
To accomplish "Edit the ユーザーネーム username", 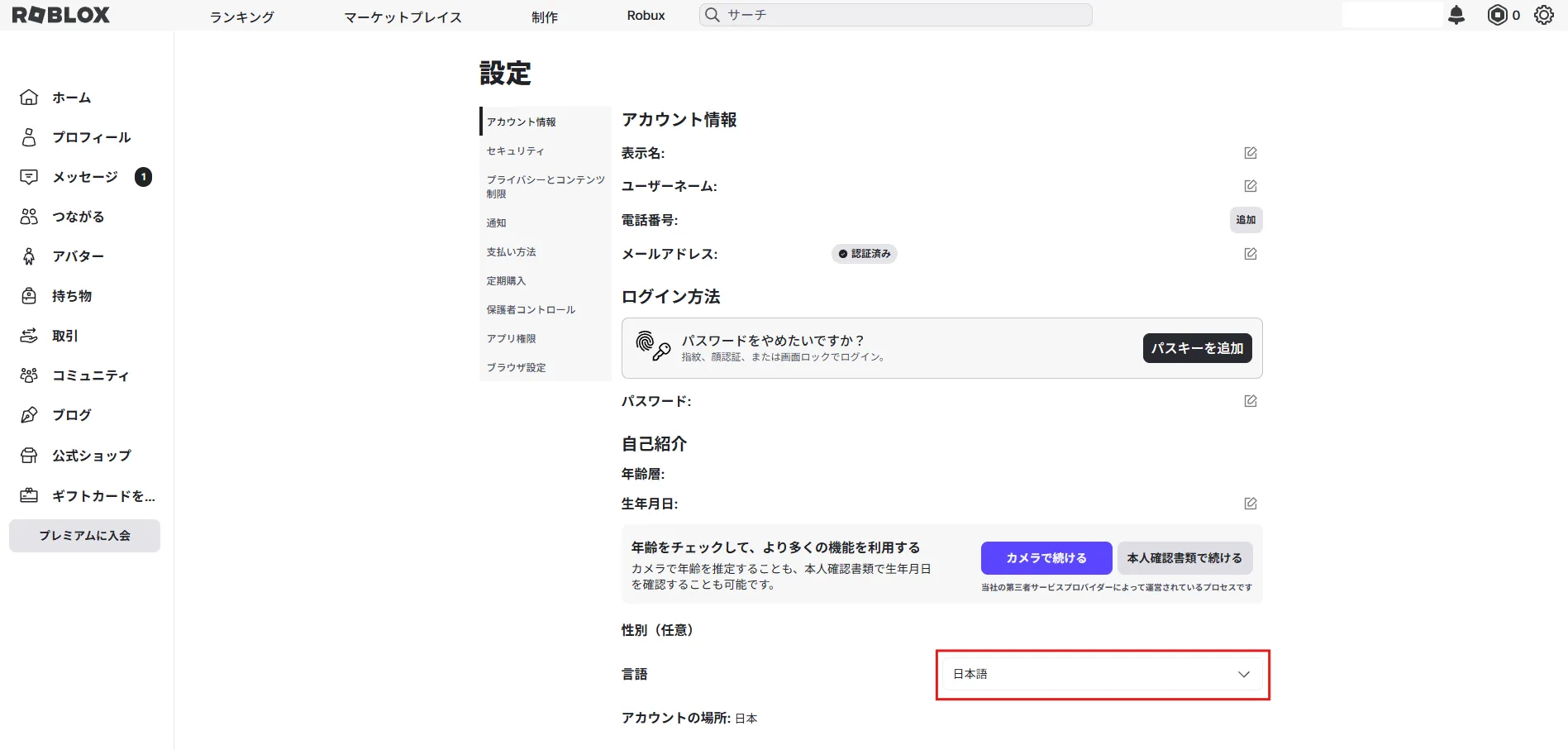I will click(1251, 186).
